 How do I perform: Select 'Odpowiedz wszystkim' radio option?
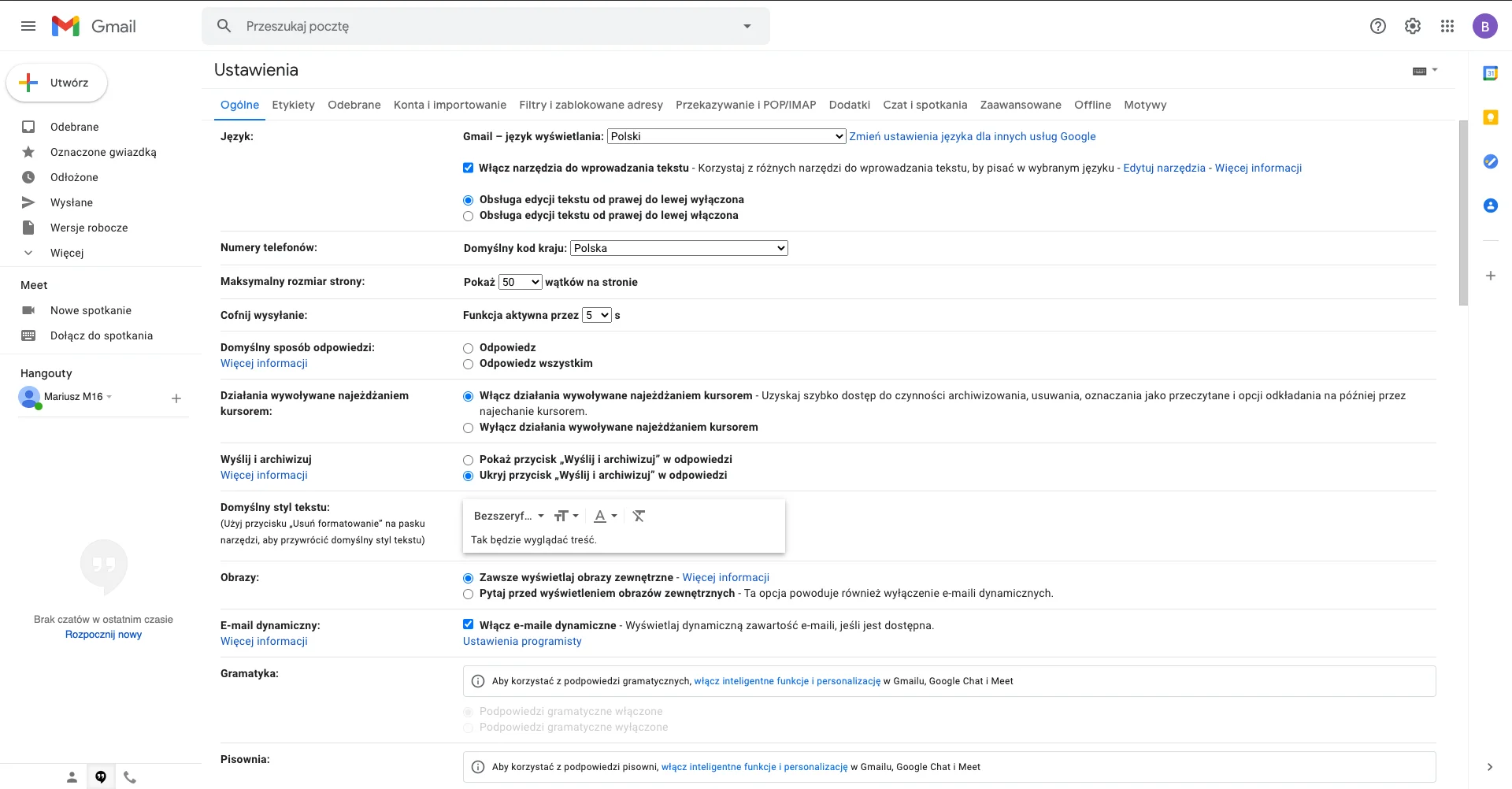click(469, 364)
